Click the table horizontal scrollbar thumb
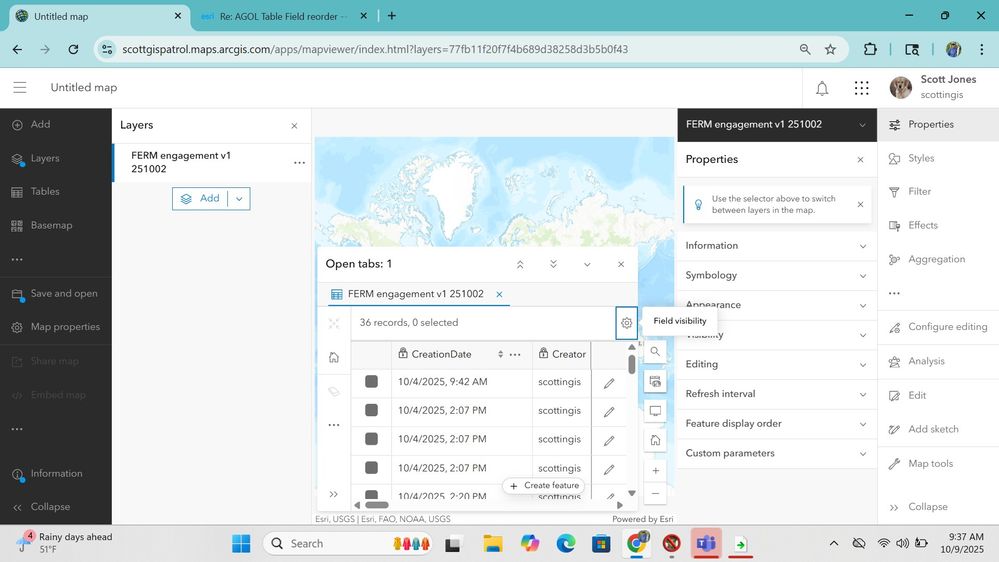The width and height of the screenshot is (999, 562). (x=377, y=505)
